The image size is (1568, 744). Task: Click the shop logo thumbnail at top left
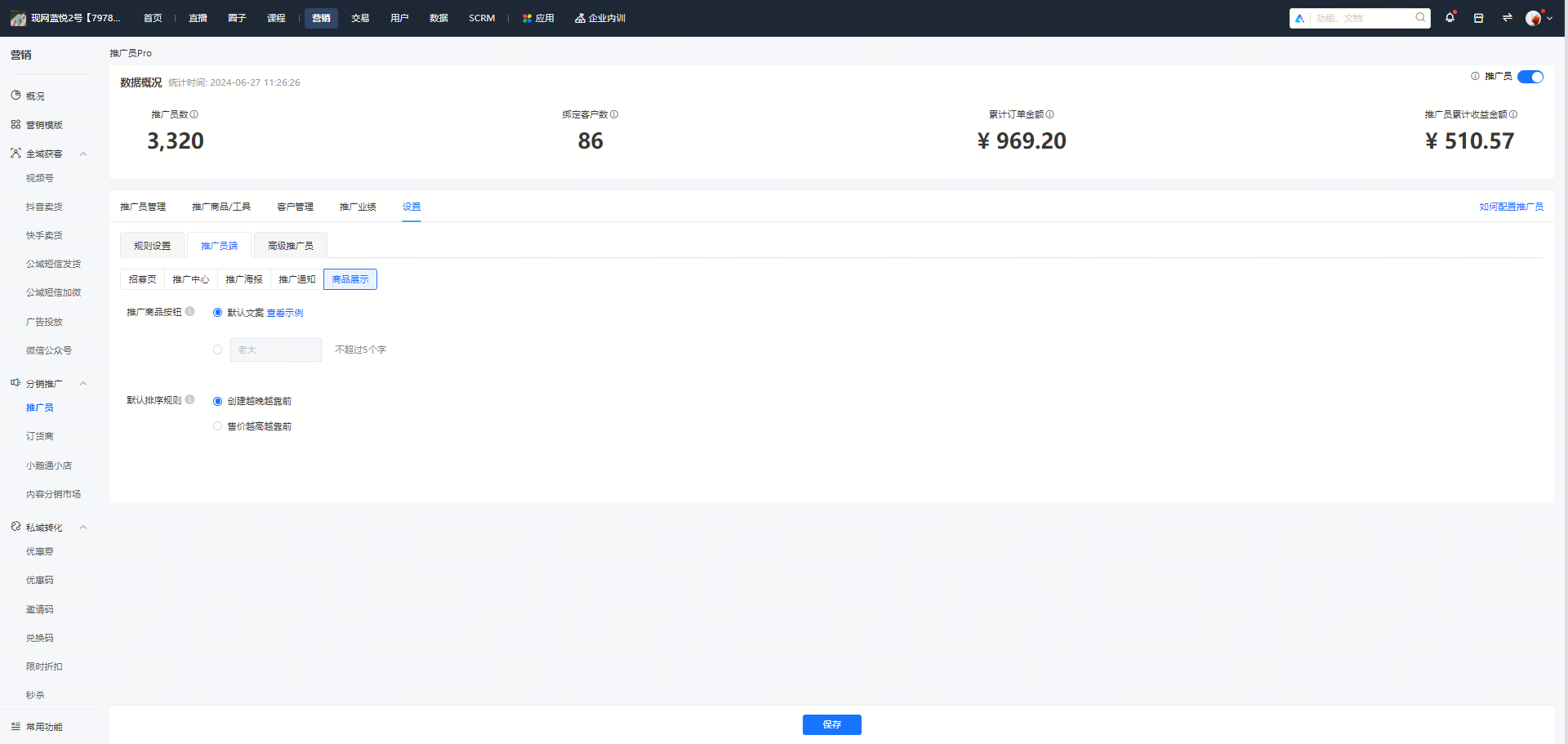tap(18, 18)
